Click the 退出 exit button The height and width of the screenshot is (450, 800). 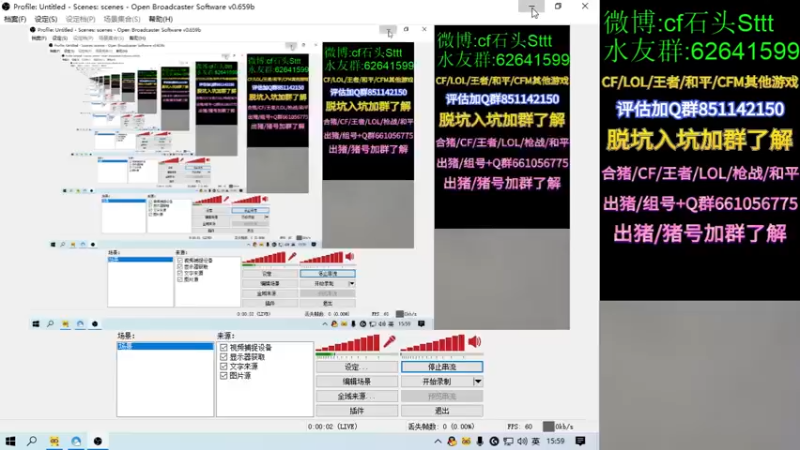click(442, 411)
